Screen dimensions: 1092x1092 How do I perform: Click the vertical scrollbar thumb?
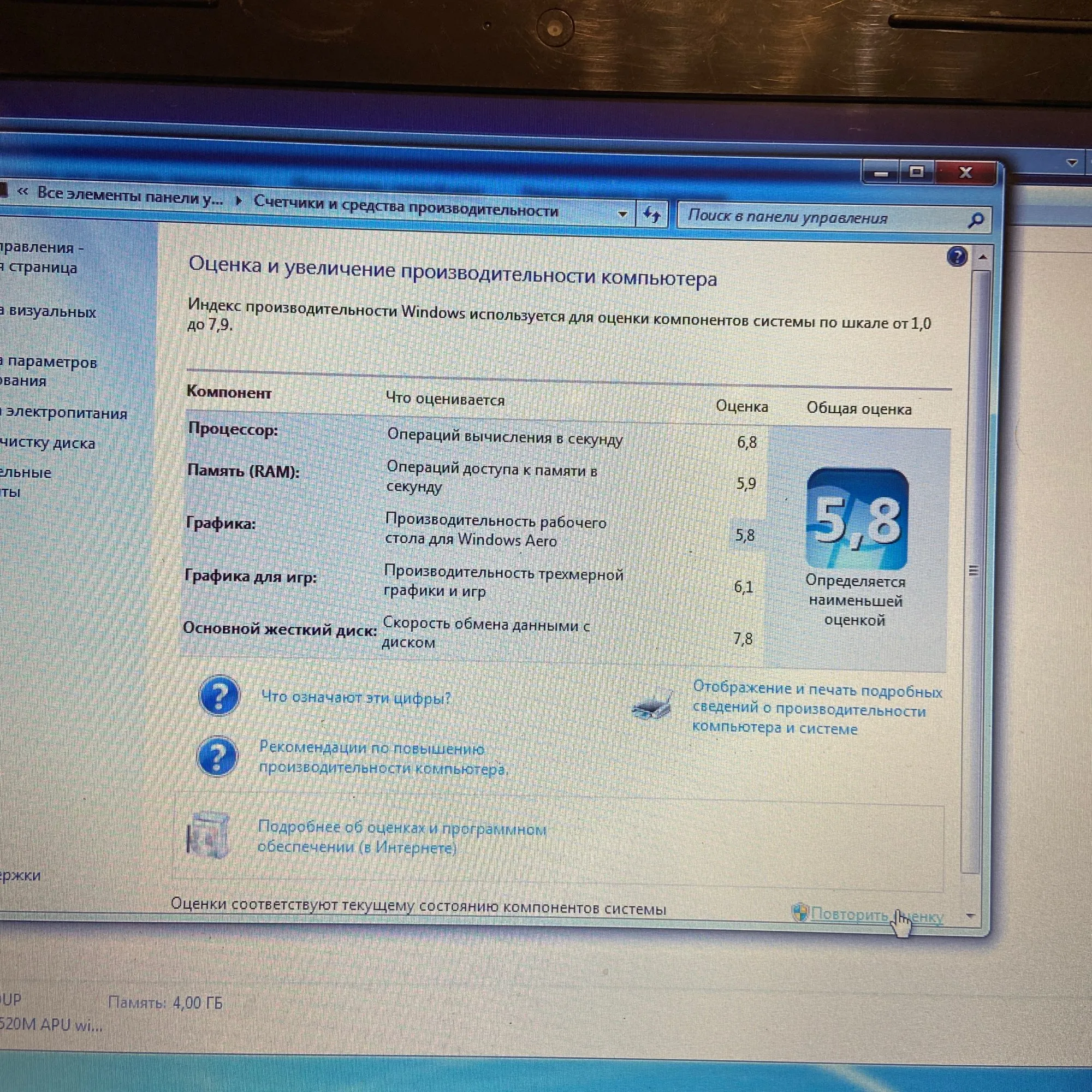click(974, 571)
